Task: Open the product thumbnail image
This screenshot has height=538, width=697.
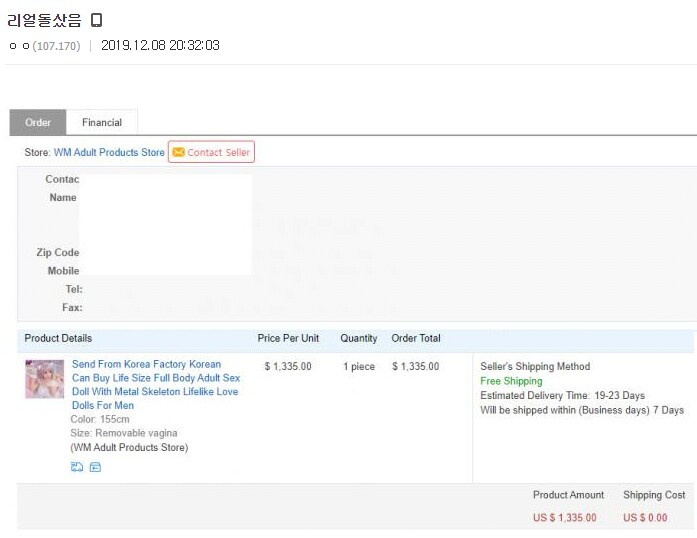Action: pyautogui.click(x=44, y=380)
